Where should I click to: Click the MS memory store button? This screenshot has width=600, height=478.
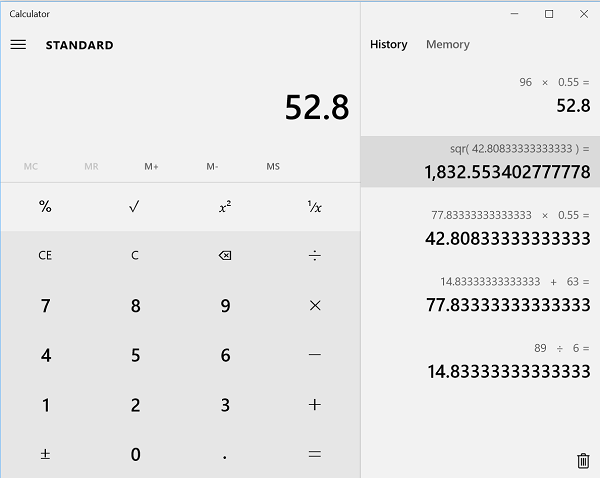click(x=273, y=166)
